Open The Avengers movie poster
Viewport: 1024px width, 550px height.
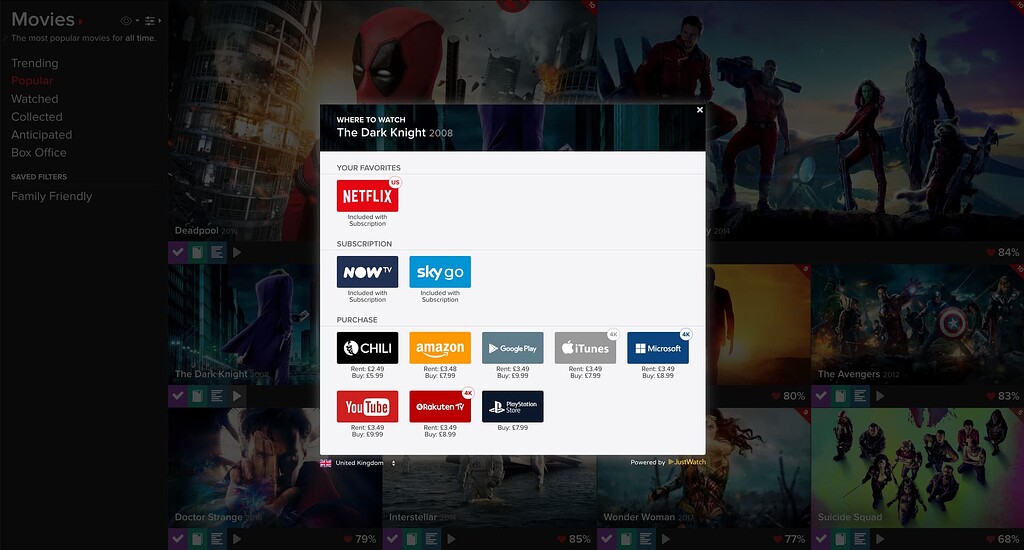tap(917, 325)
